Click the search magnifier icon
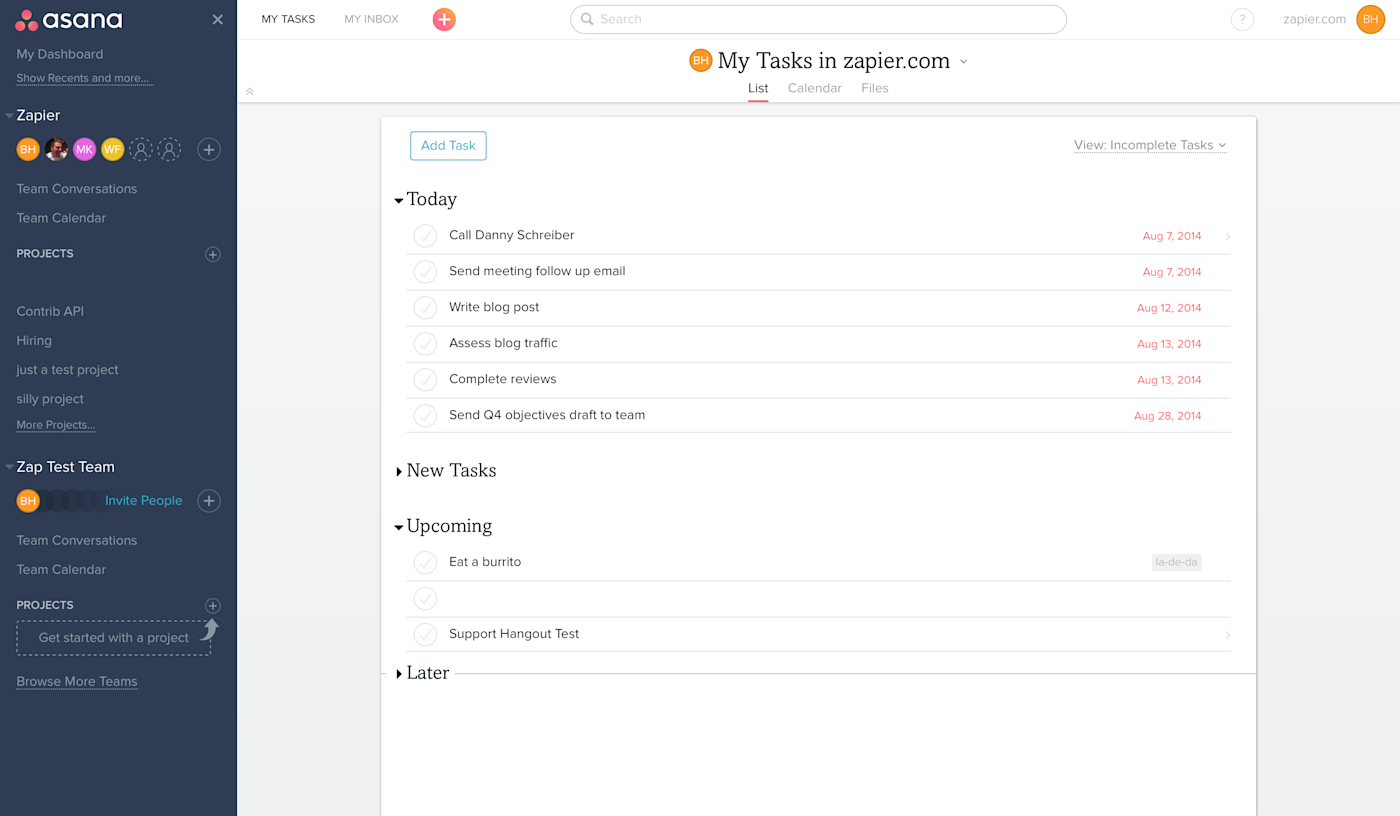 pos(587,19)
